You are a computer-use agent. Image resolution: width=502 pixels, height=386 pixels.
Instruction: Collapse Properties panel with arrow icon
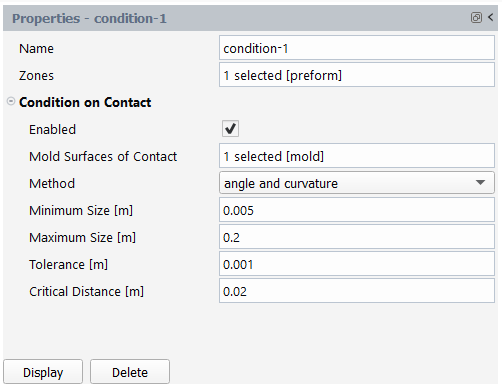490,17
